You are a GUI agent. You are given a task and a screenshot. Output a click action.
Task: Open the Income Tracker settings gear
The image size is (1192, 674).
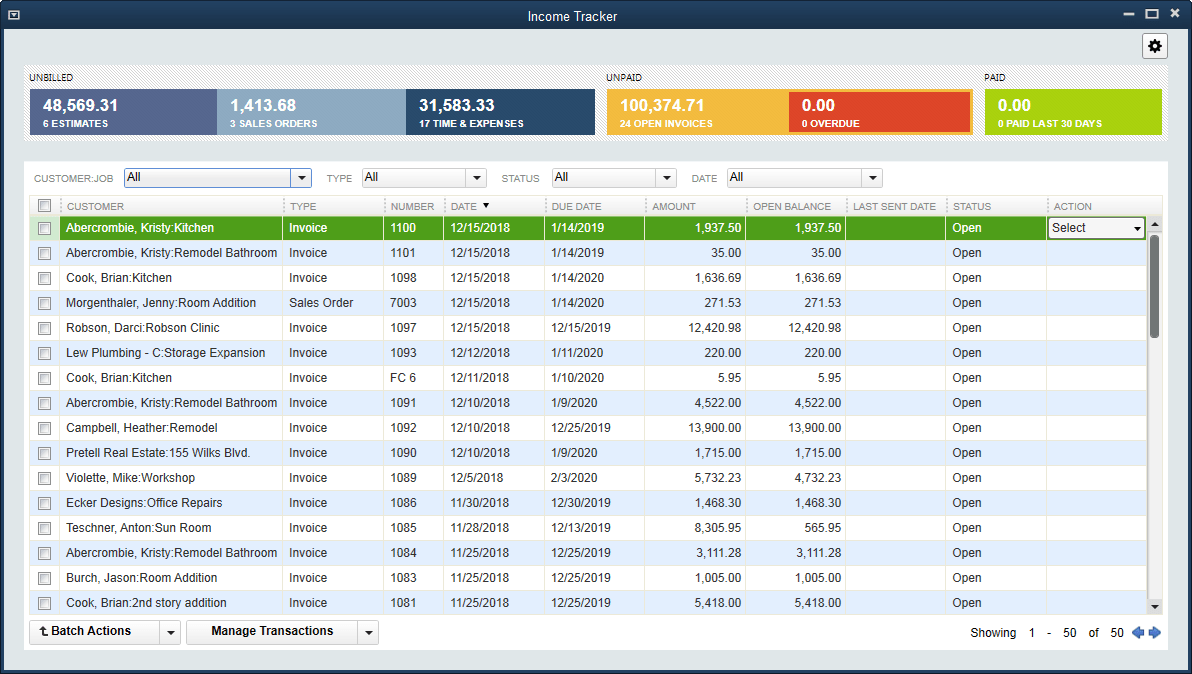[x=1155, y=45]
